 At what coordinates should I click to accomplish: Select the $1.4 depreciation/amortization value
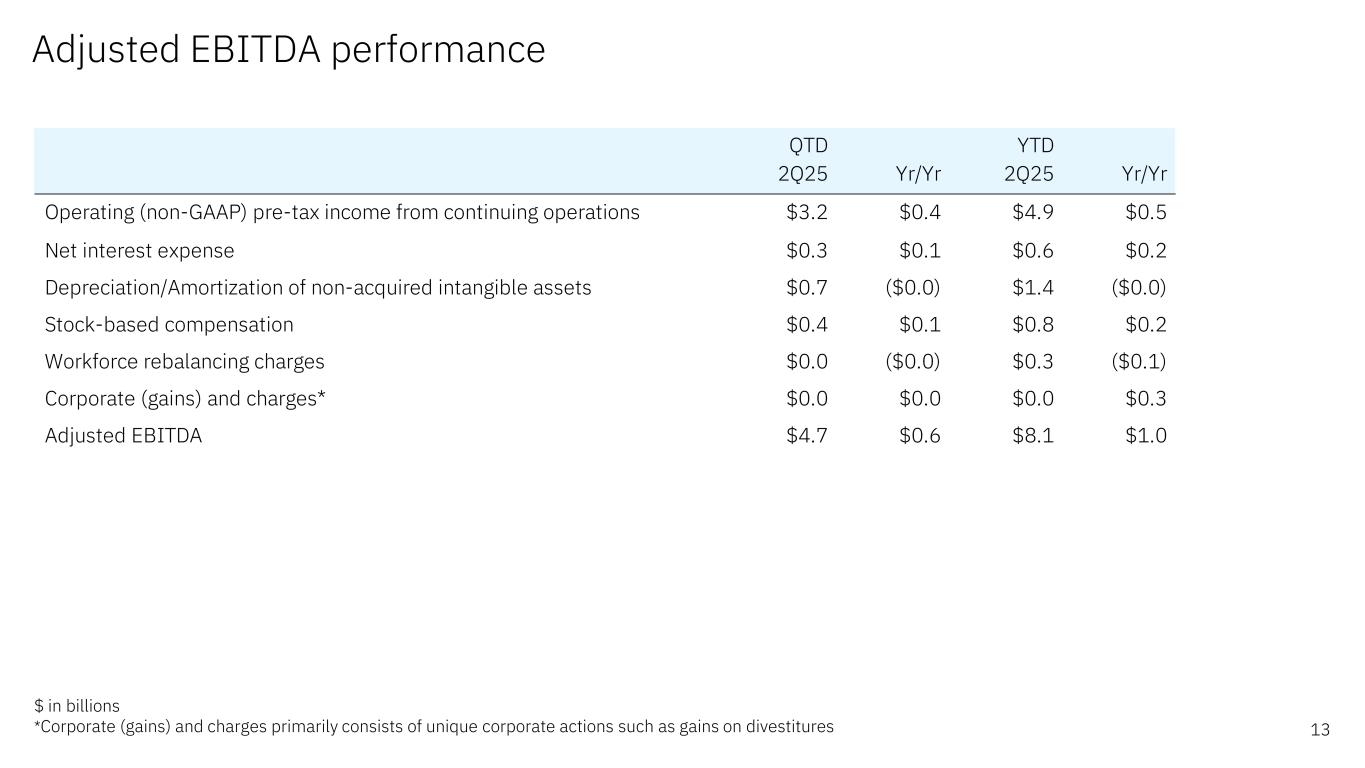(x=1033, y=288)
